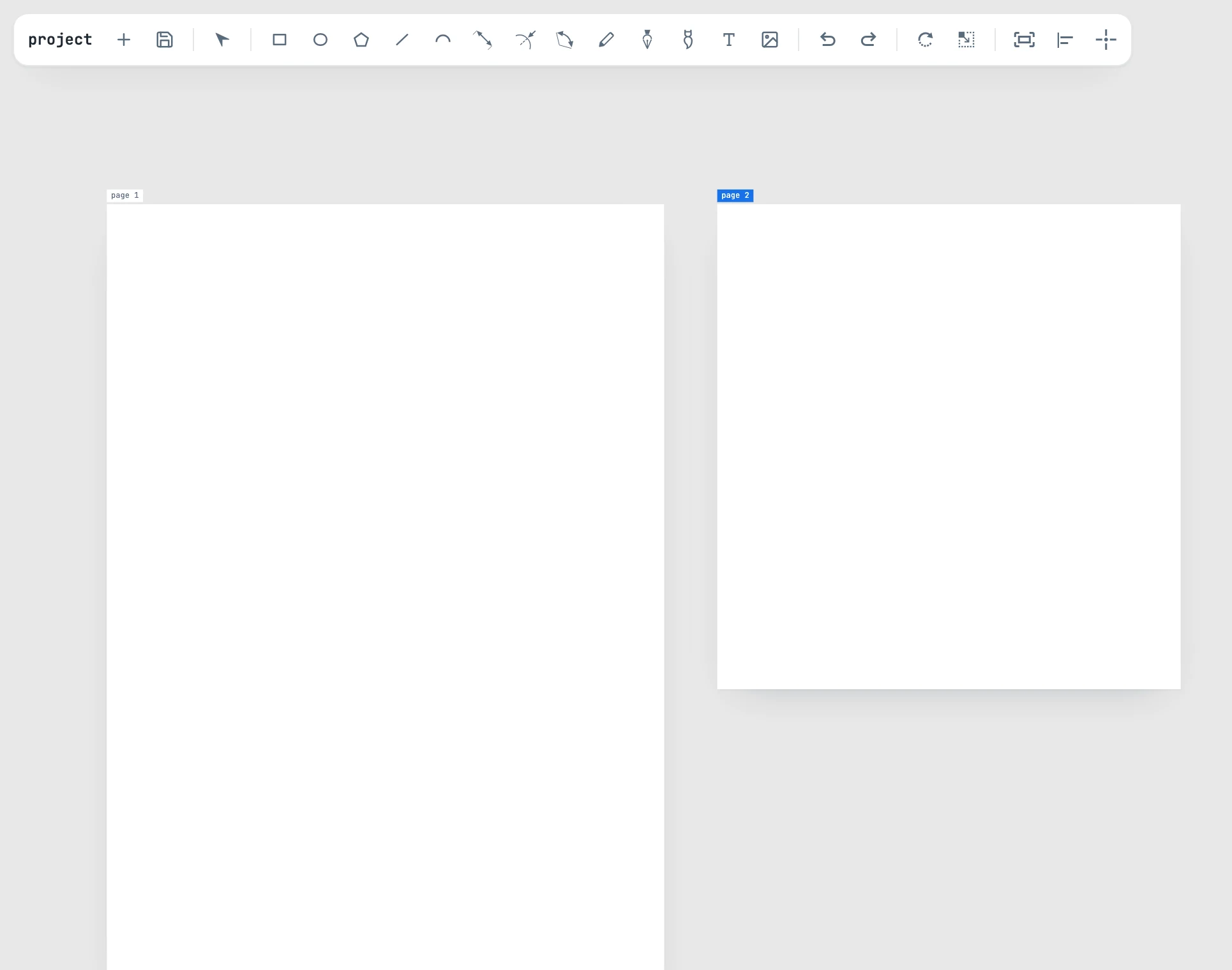Screen dimensions: 1232x970
Task: Click the Rotate tool icon
Action: (x=926, y=40)
